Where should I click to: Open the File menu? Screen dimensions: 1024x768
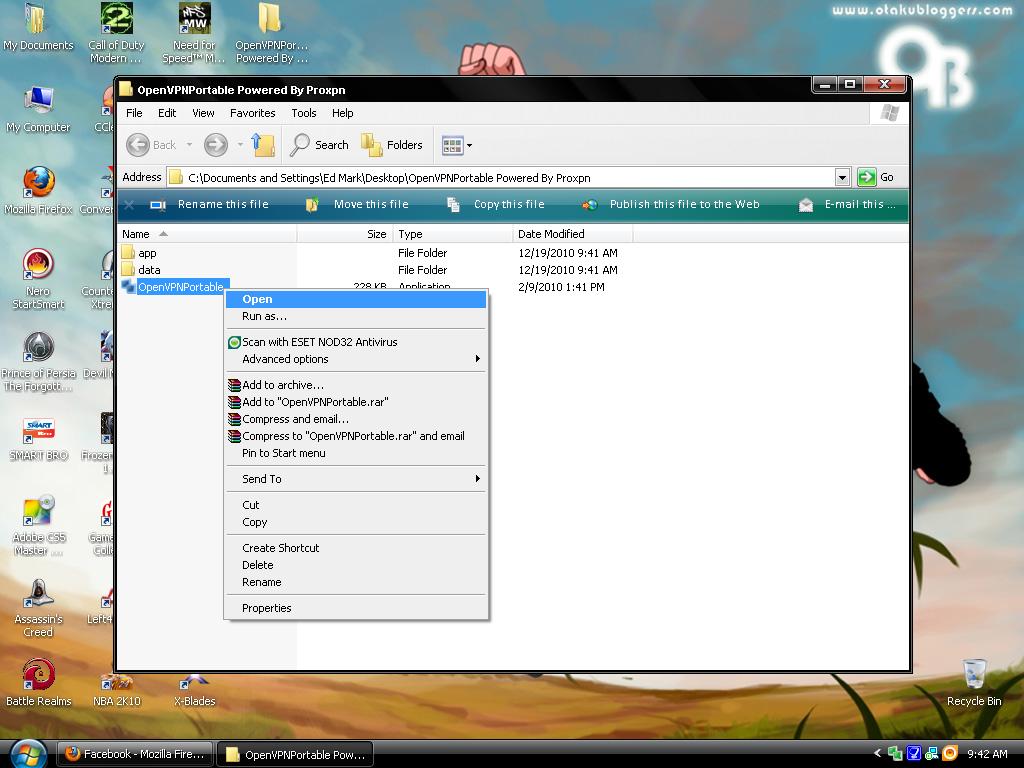pos(134,113)
